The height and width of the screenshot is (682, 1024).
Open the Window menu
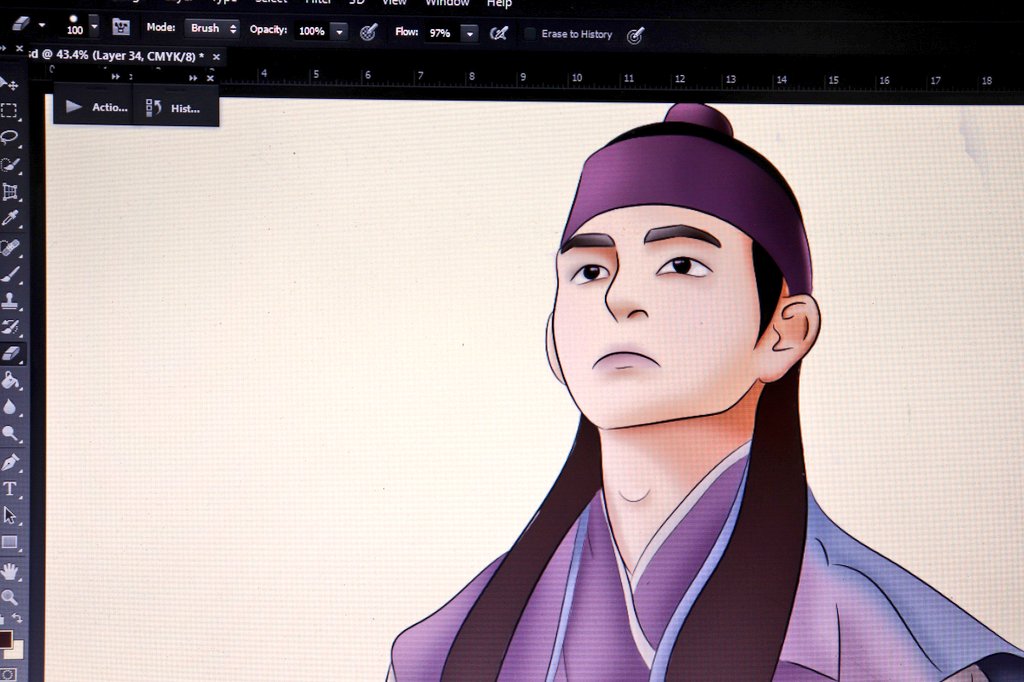click(447, 3)
